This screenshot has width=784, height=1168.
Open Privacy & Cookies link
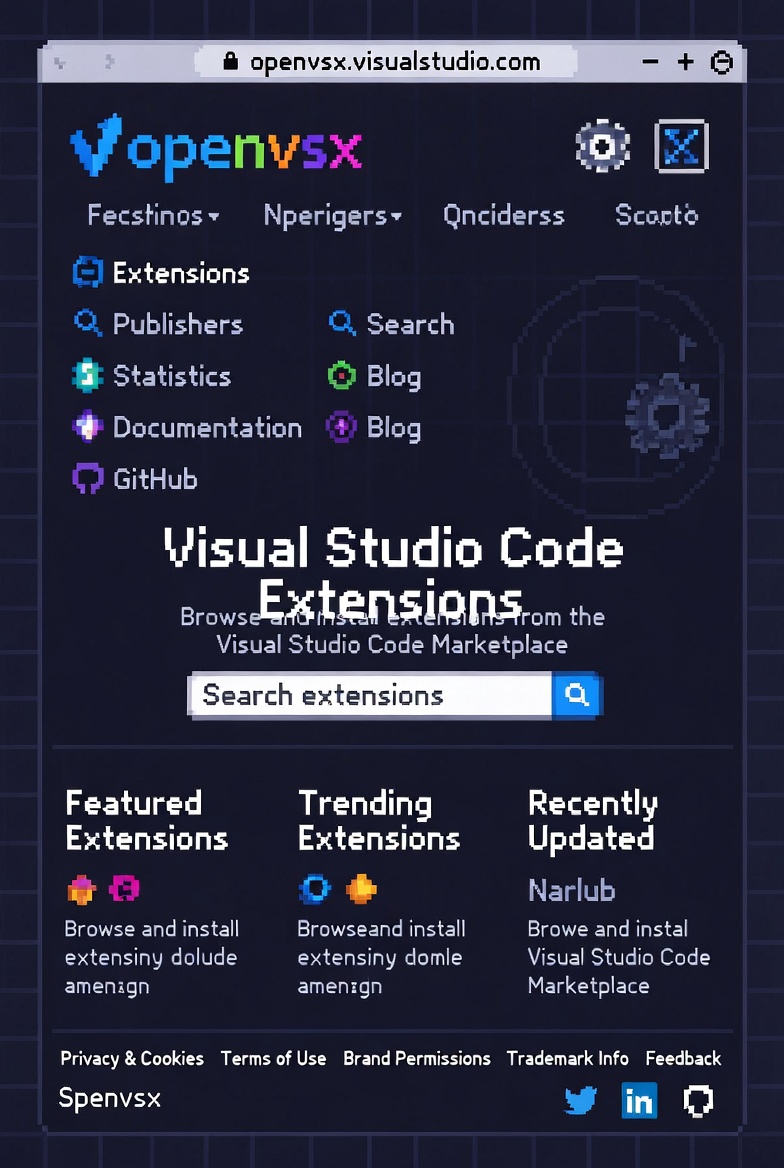(132, 1058)
